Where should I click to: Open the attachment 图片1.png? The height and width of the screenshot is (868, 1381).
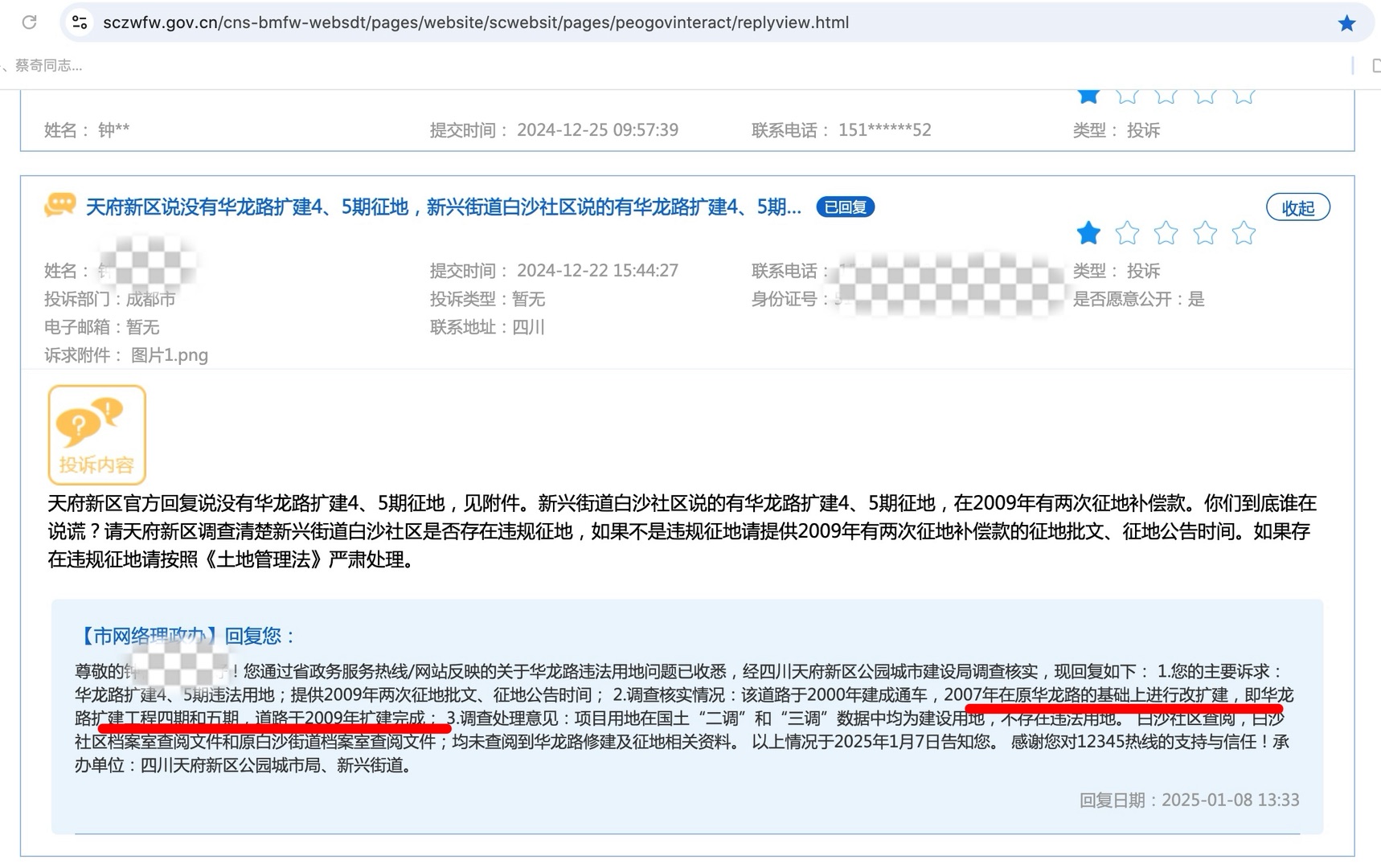(170, 355)
